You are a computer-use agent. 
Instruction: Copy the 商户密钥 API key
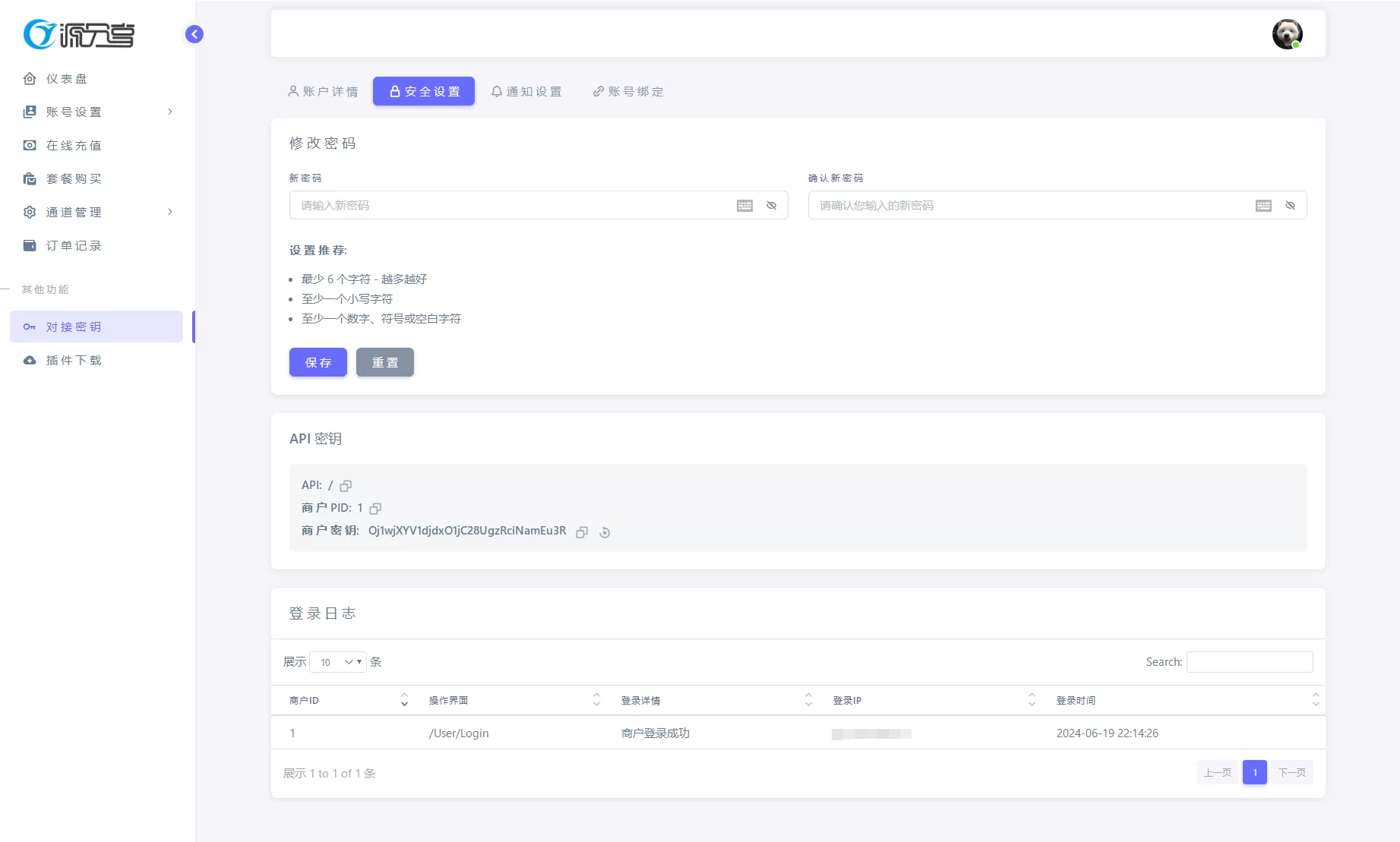[x=582, y=532]
